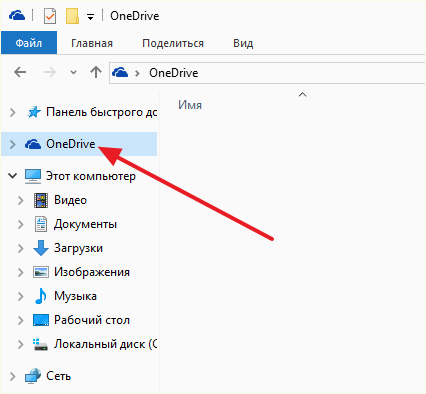The image size is (426, 394).
Task: Expand the Документы folder node
Action: click(x=21, y=224)
